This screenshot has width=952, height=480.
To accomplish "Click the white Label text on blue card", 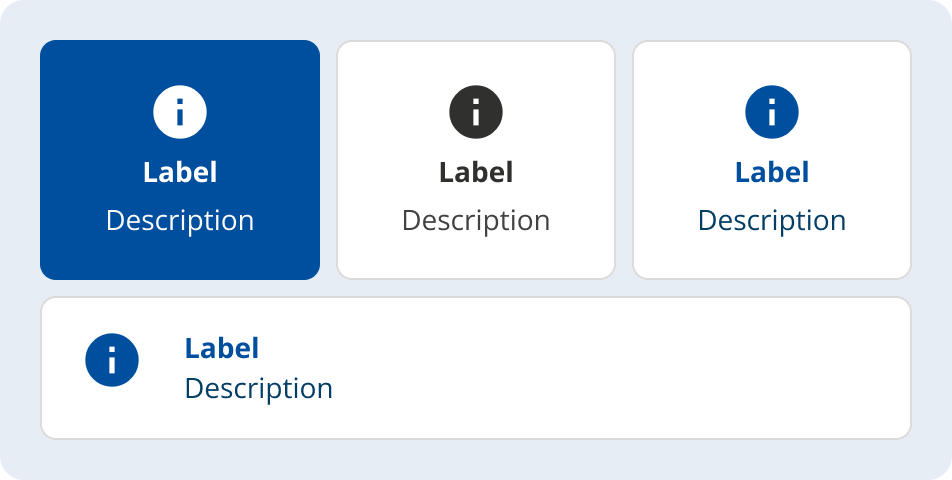I will click(180, 172).
